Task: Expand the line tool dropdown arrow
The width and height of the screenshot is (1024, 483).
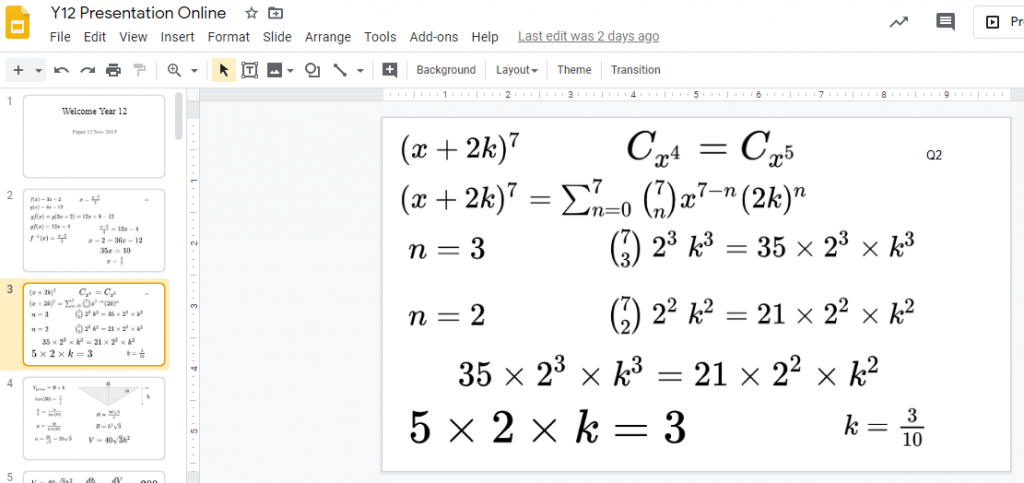Action: click(360, 70)
